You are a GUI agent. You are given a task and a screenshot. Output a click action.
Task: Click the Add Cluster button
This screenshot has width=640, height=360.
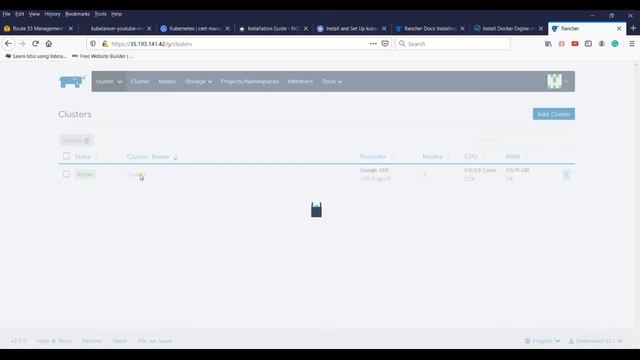pos(553,114)
